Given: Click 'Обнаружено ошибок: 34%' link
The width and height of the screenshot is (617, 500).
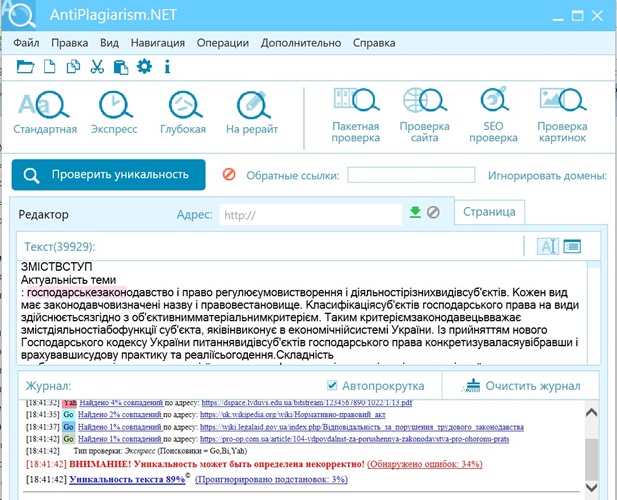Looking at the screenshot, I should [x=425, y=464].
